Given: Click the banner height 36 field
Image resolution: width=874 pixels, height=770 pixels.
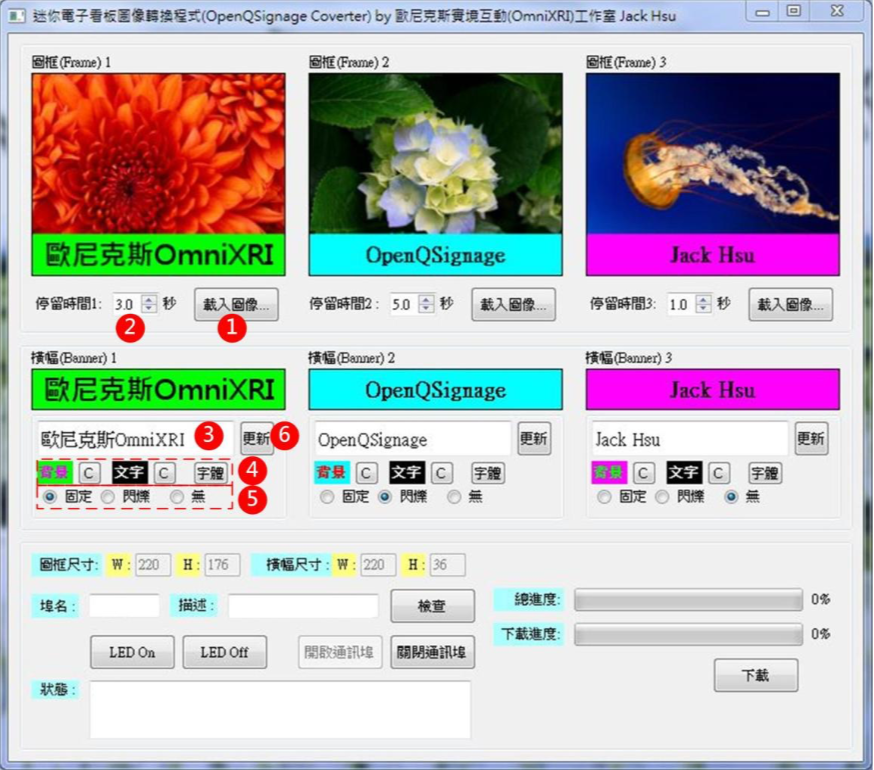Looking at the screenshot, I should (447, 565).
